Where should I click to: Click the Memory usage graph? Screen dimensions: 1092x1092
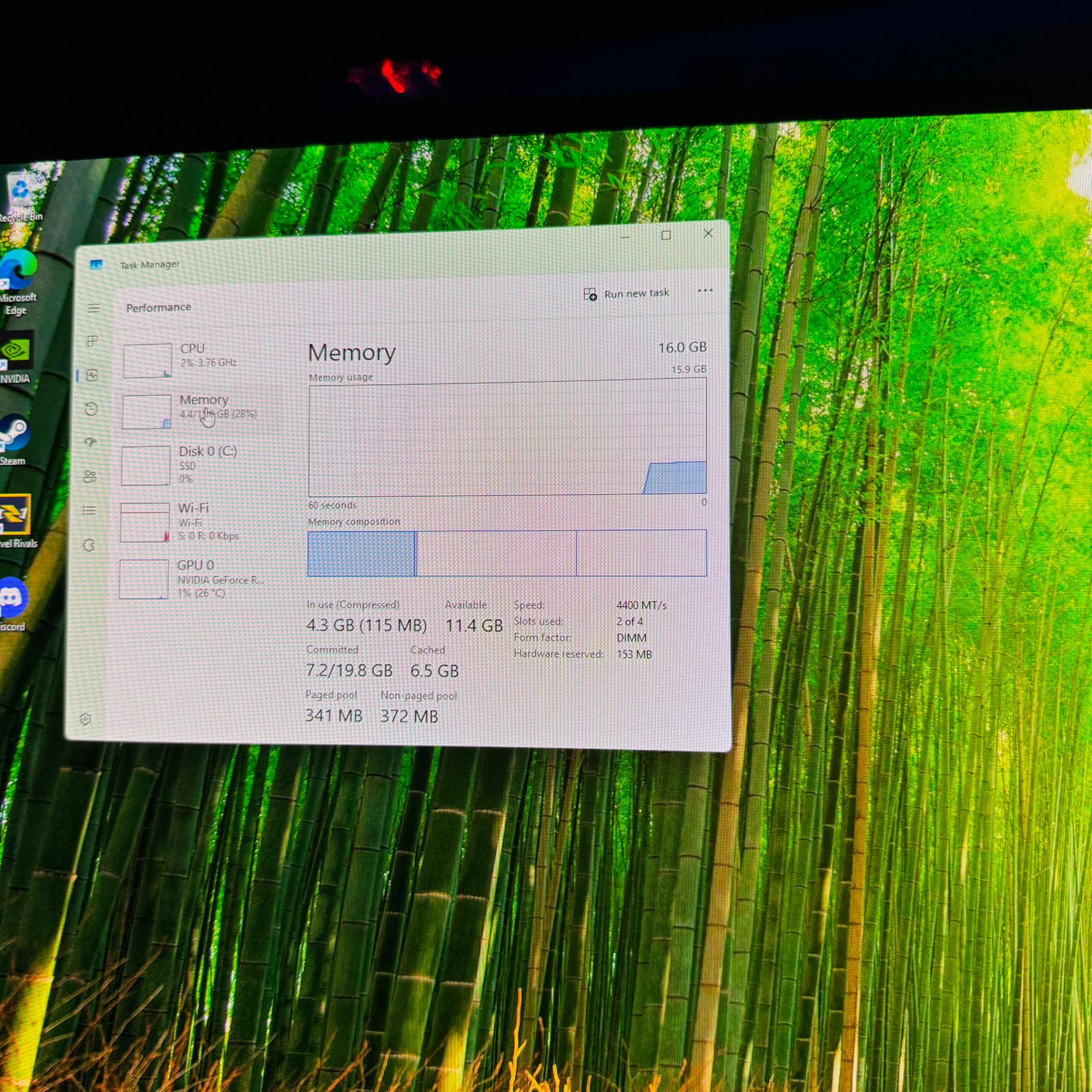tap(508, 437)
